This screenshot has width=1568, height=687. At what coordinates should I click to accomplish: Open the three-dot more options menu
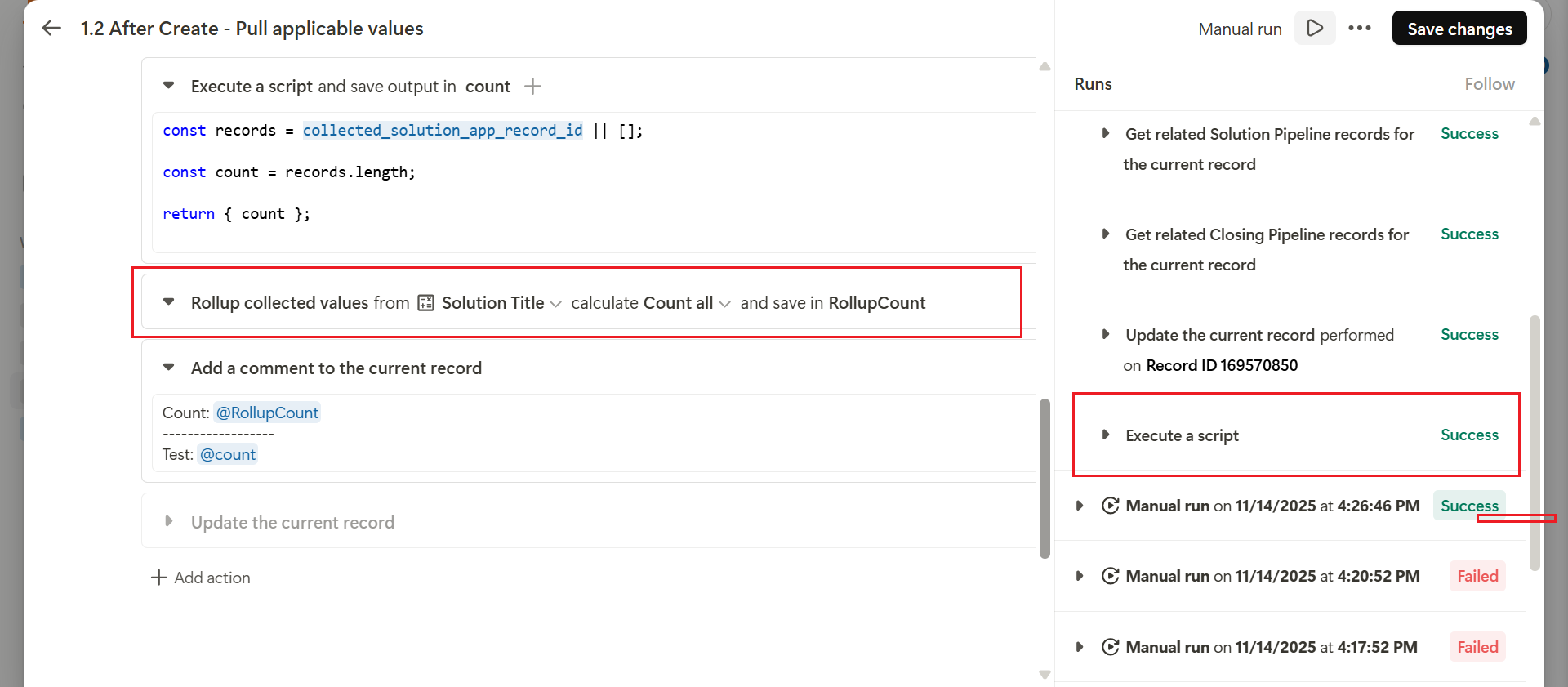pos(1360,29)
